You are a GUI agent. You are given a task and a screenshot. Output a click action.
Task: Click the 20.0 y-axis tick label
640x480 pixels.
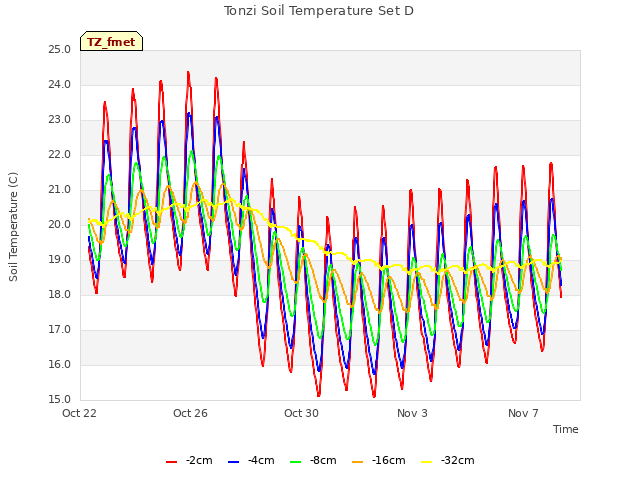pyautogui.click(x=60, y=225)
